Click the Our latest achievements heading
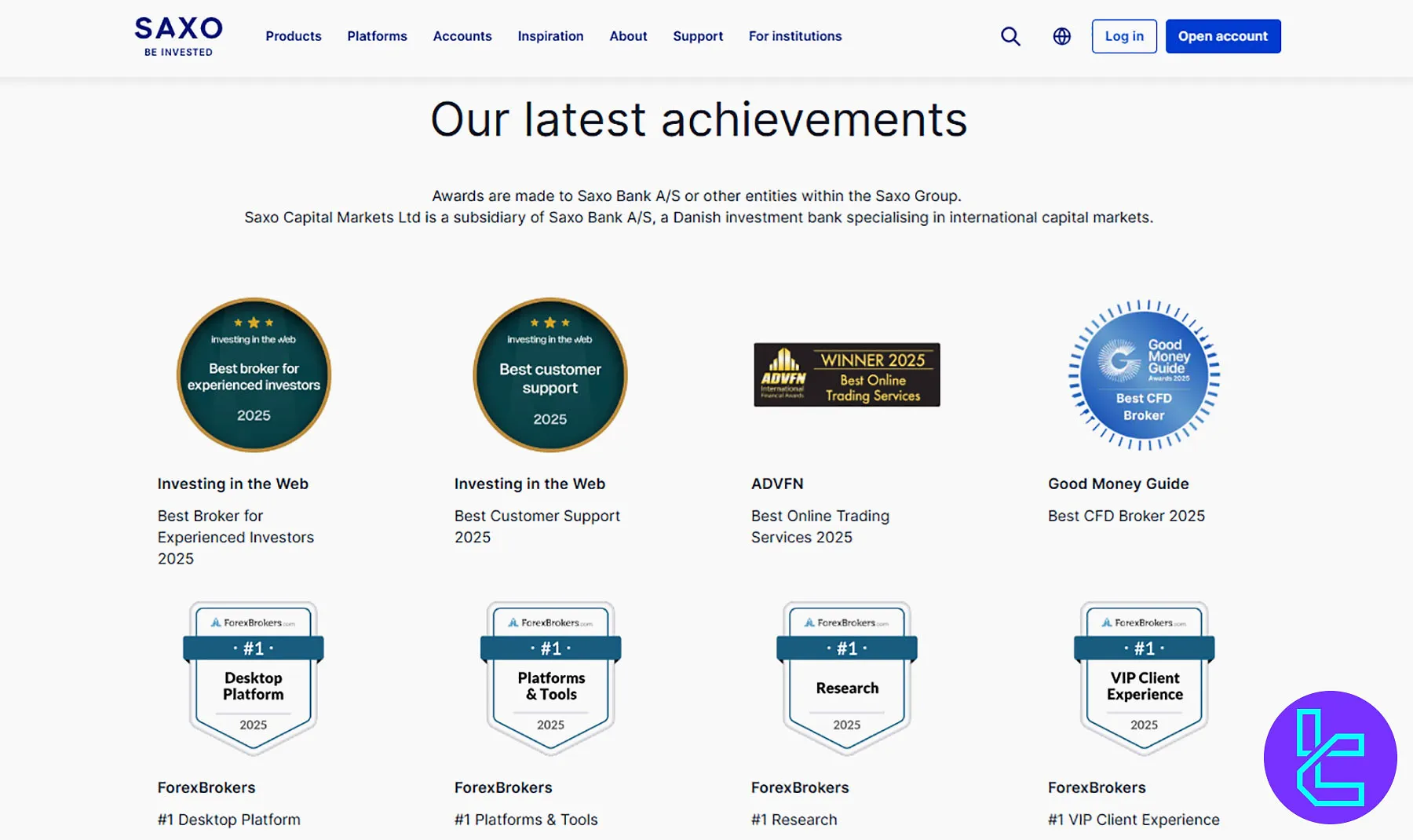The image size is (1413, 840). pyautogui.click(x=699, y=119)
